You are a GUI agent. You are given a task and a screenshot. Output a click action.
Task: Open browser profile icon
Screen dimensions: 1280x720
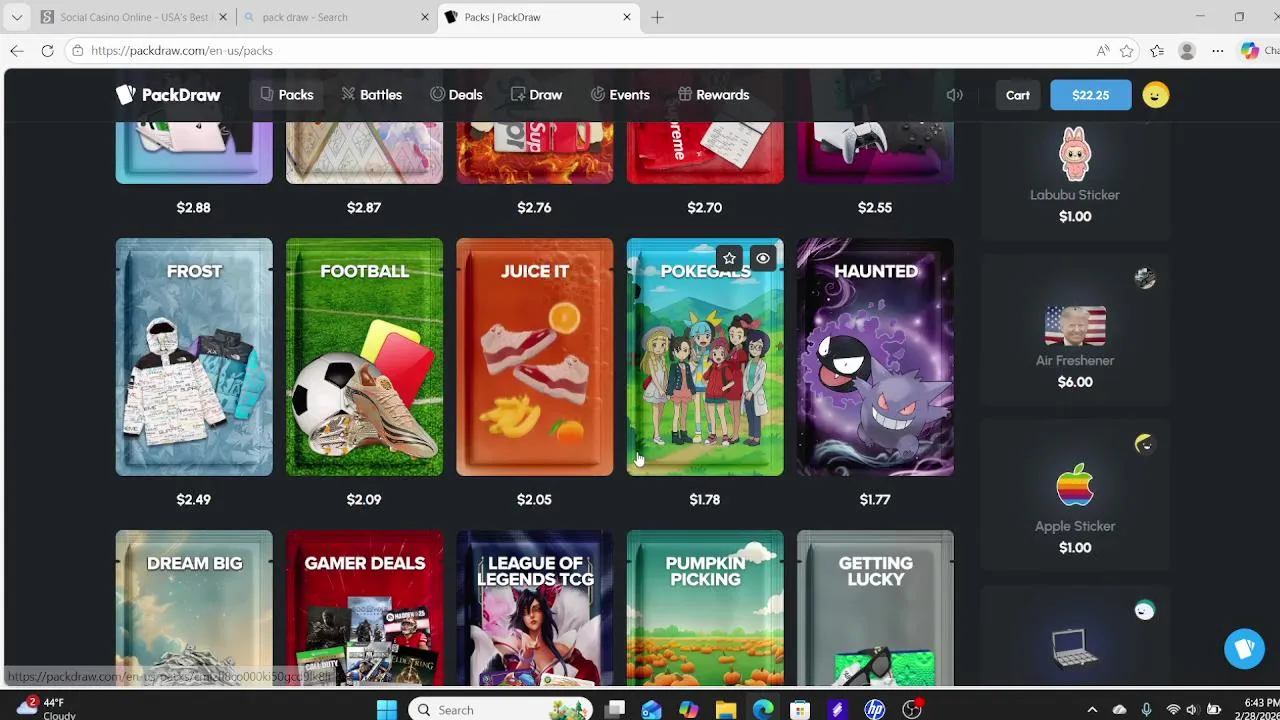point(1187,50)
